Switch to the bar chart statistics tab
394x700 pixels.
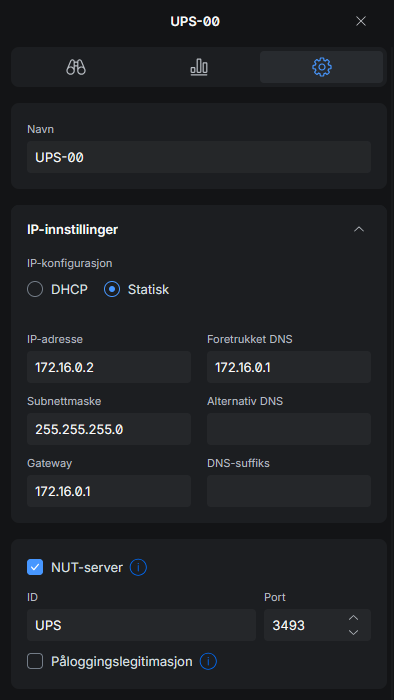click(199, 67)
